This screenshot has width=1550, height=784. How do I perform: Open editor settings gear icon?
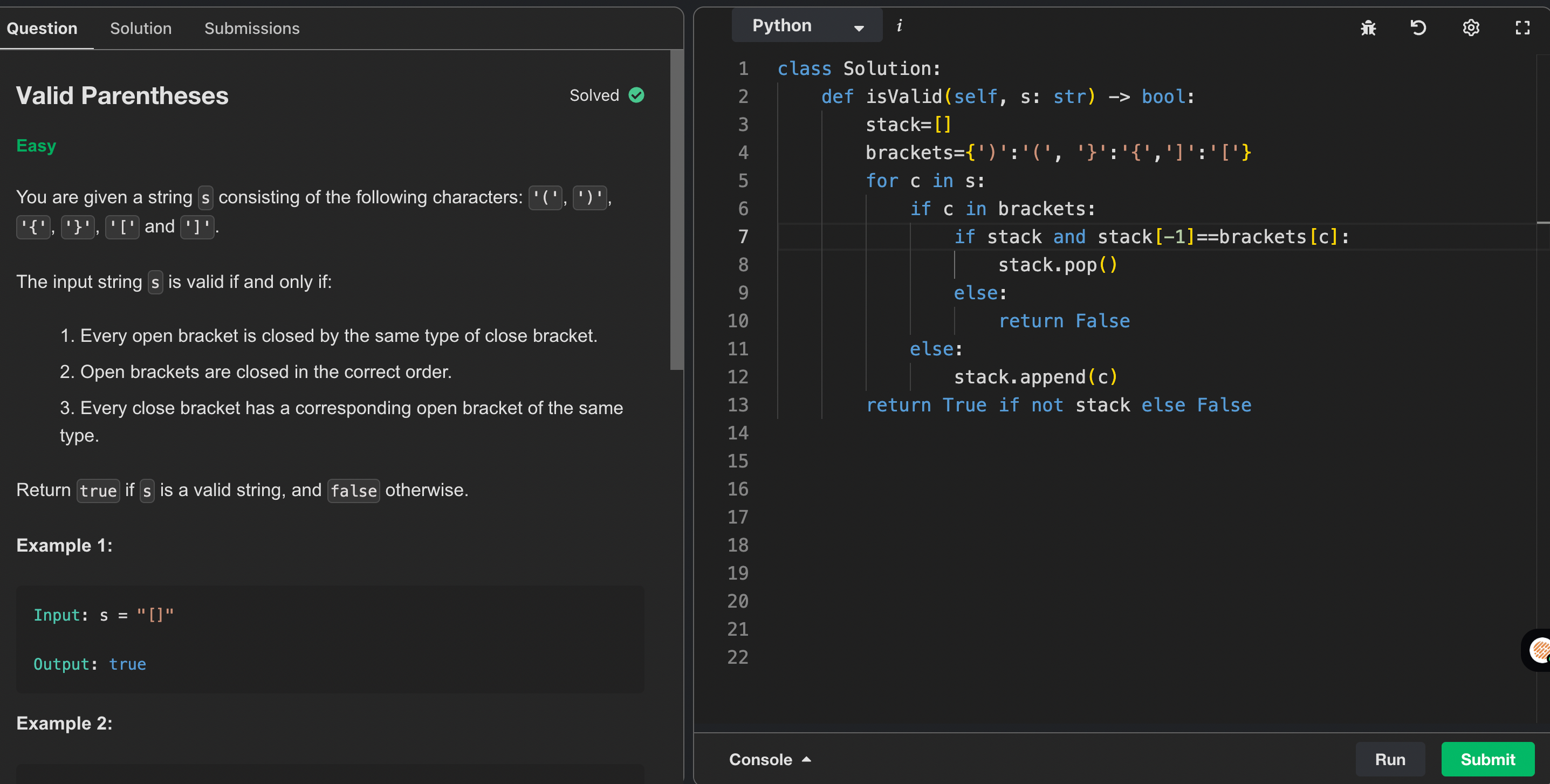pyautogui.click(x=1471, y=27)
